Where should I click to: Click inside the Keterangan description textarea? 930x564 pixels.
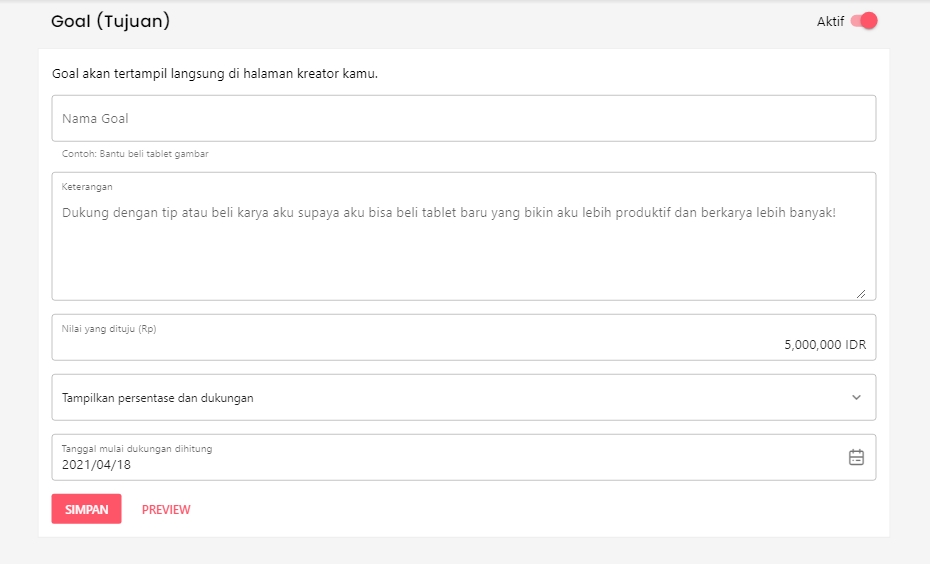(463, 255)
